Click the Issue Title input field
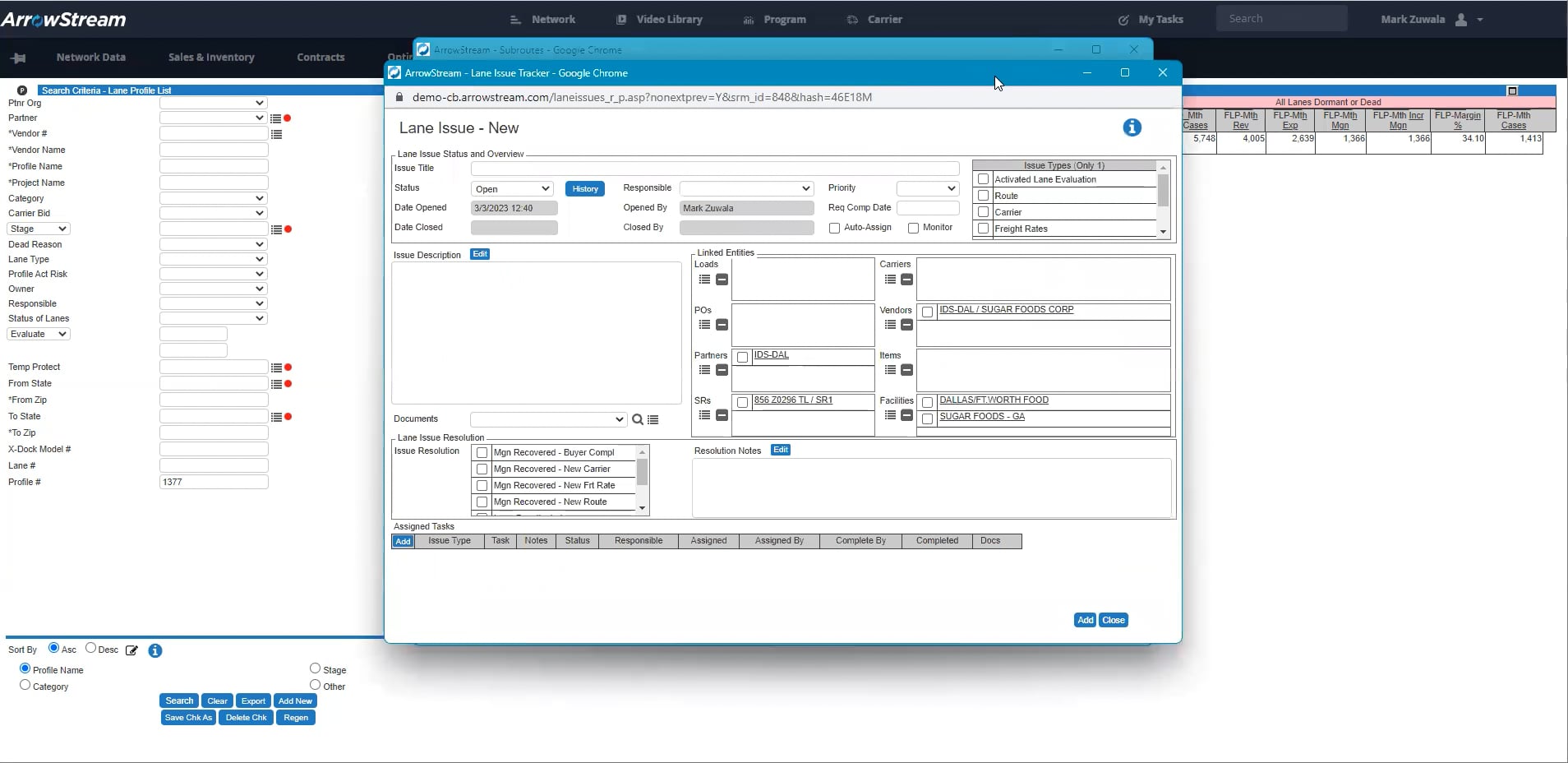The height and width of the screenshot is (763, 1568). point(715,169)
